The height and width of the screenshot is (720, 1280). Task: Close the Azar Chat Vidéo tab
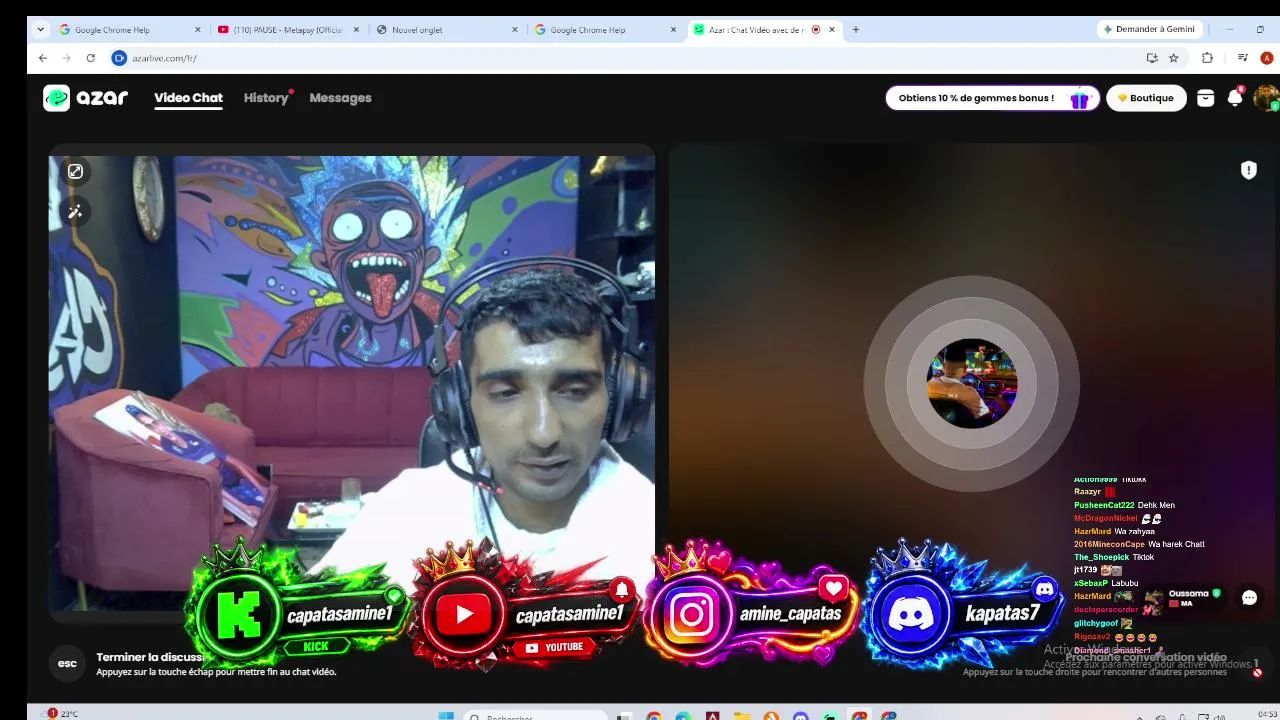832,30
